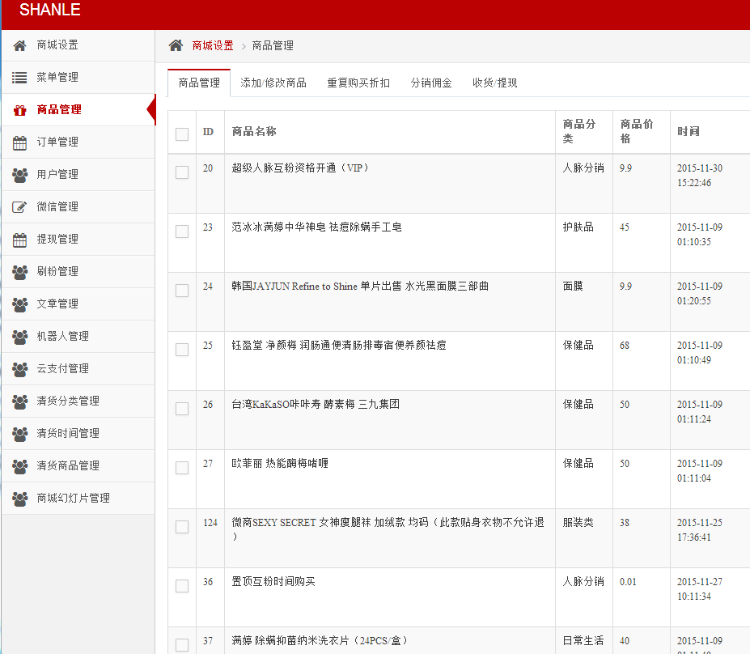Open 微信管理 in the sidebar
Screen dimensions: 750x654
(78, 207)
